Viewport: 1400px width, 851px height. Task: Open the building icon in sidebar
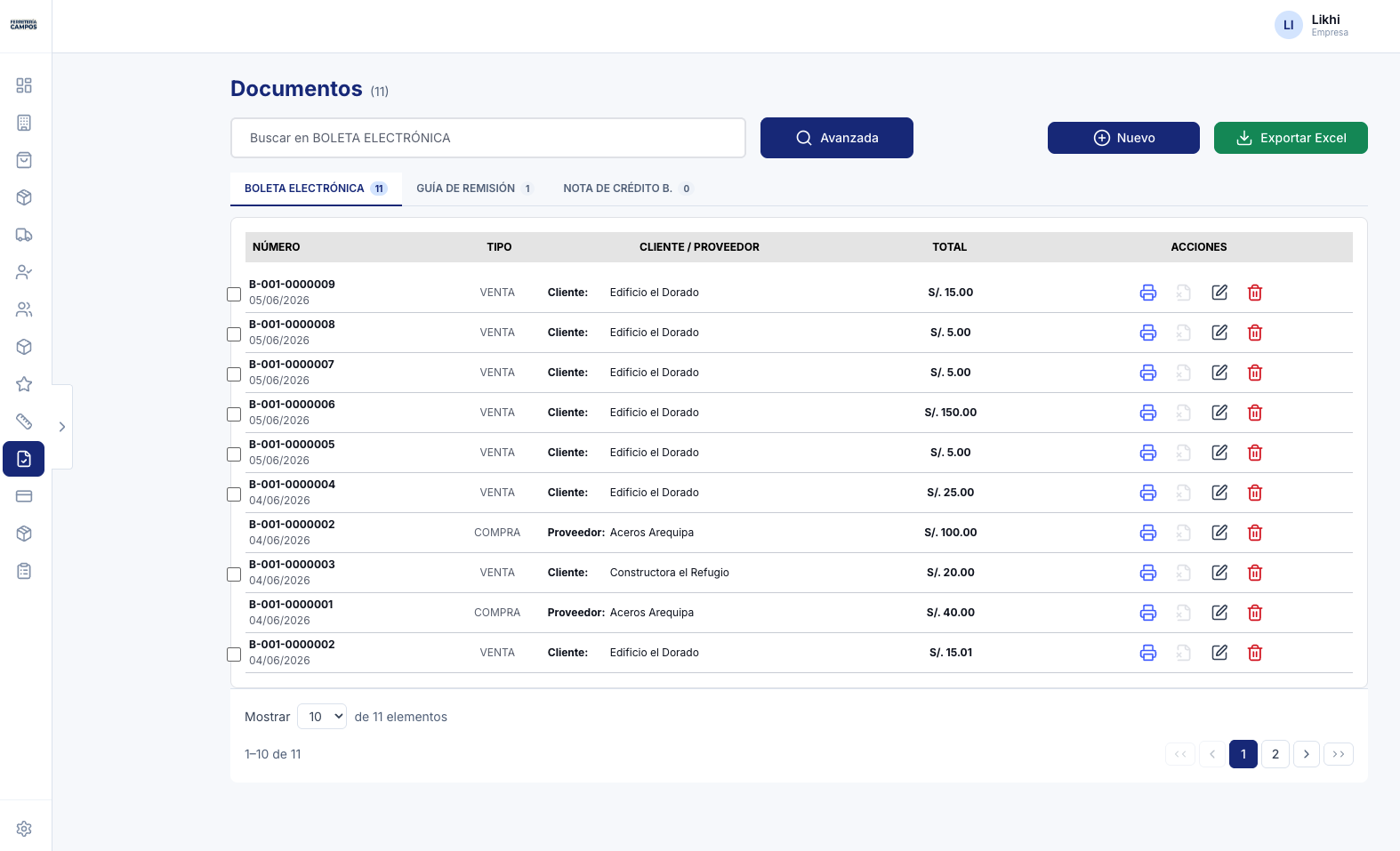tap(24, 123)
